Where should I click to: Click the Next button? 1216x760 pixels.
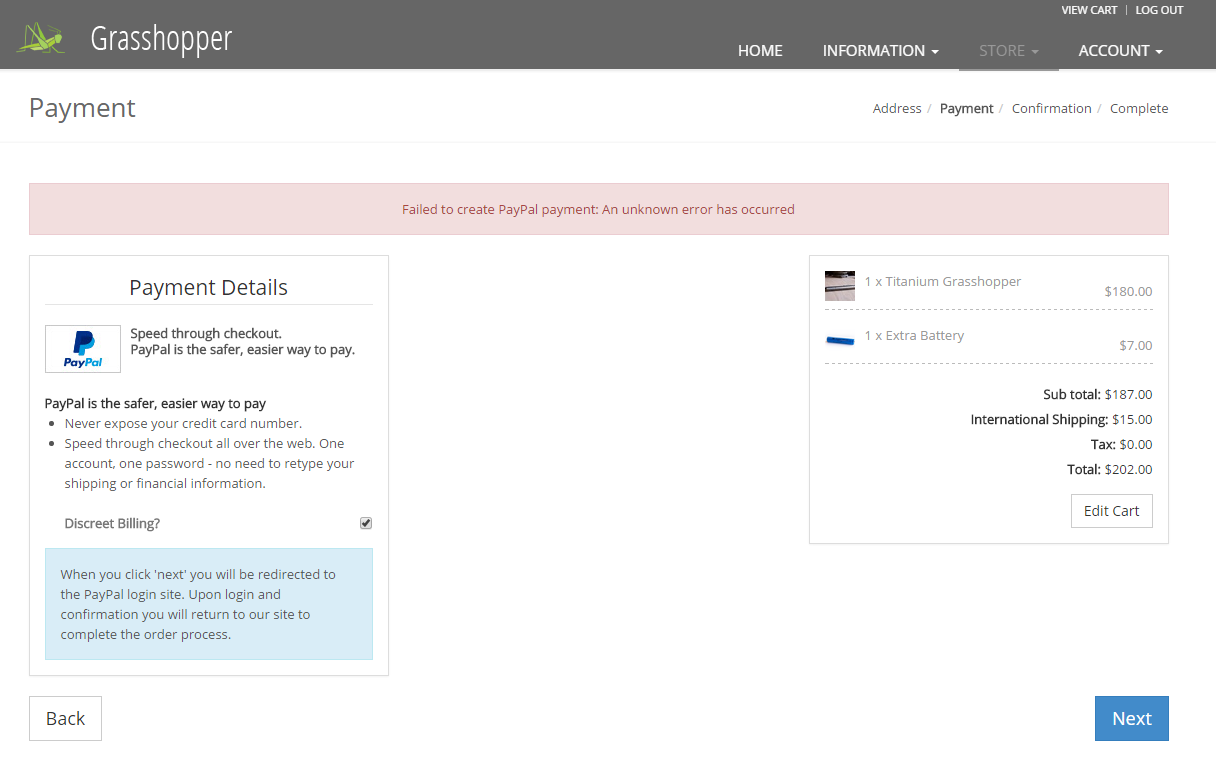pos(1132,718)
